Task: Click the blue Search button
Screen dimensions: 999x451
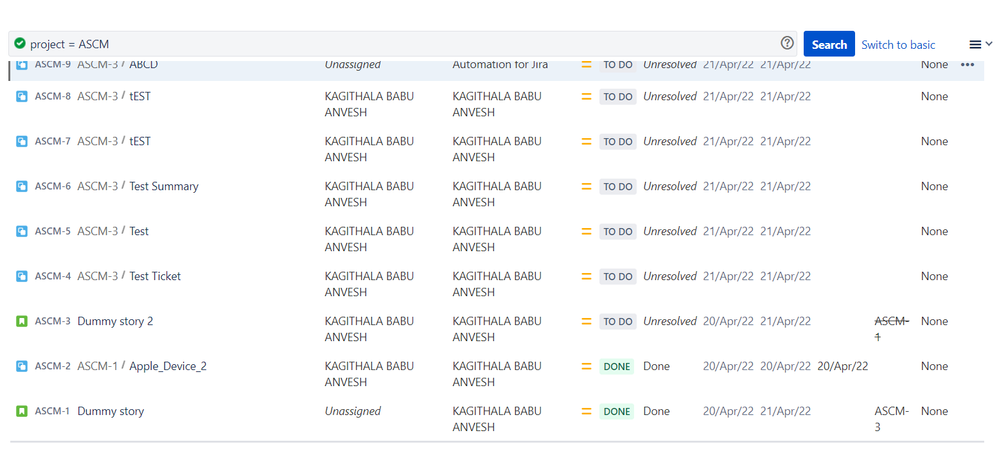Action: tap(829, 44)
